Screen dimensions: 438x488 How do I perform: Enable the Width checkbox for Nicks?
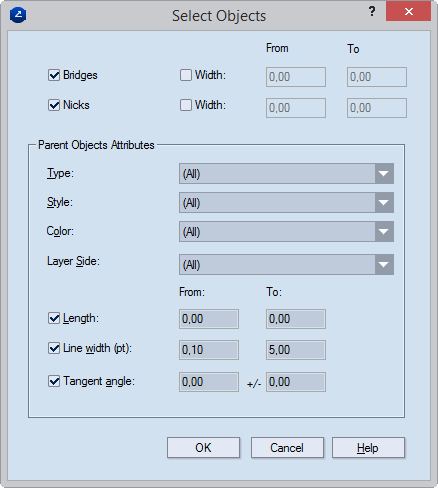click(x=186, y=105)
